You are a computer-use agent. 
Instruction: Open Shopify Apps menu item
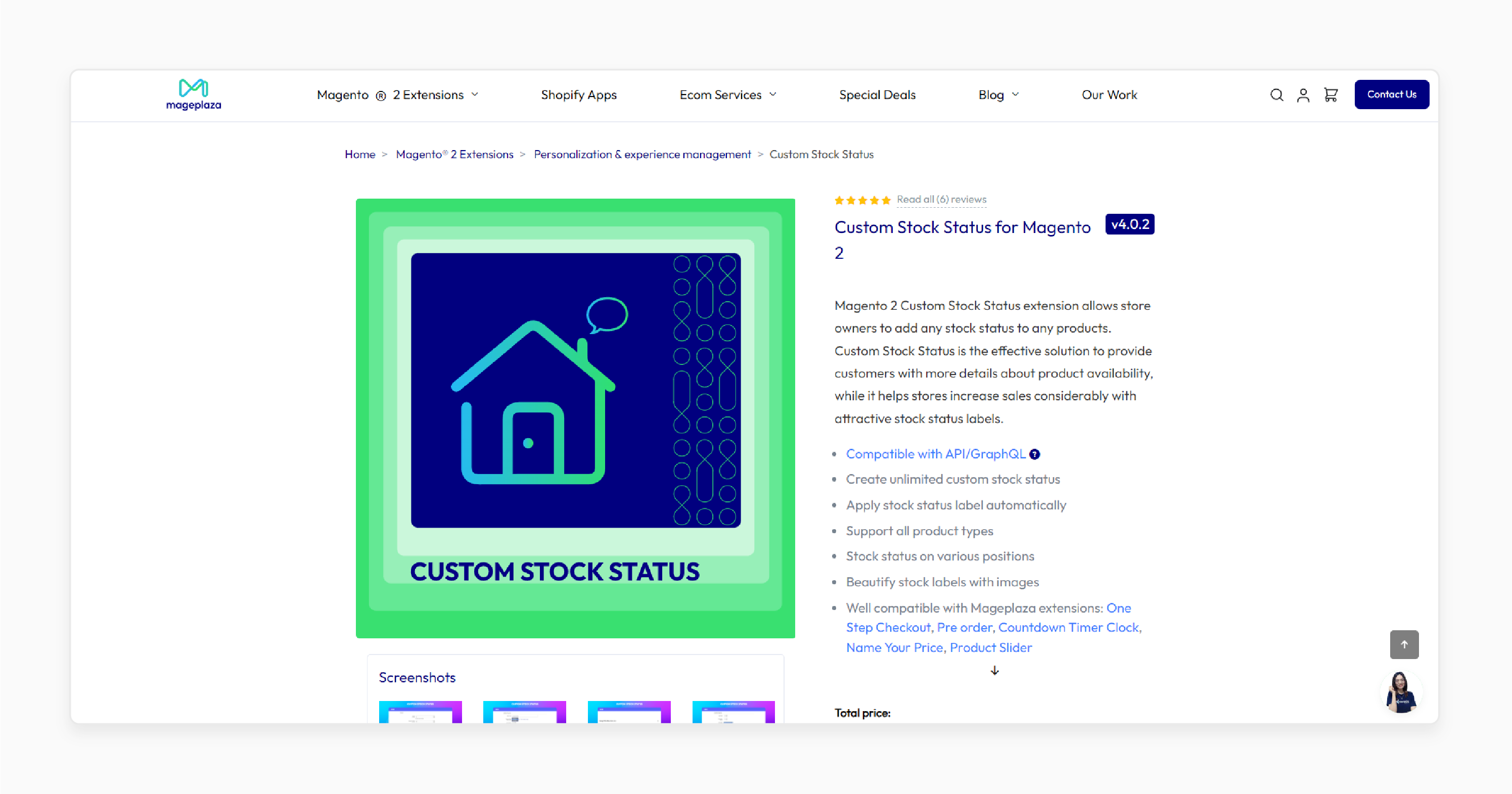coord(579,95)
